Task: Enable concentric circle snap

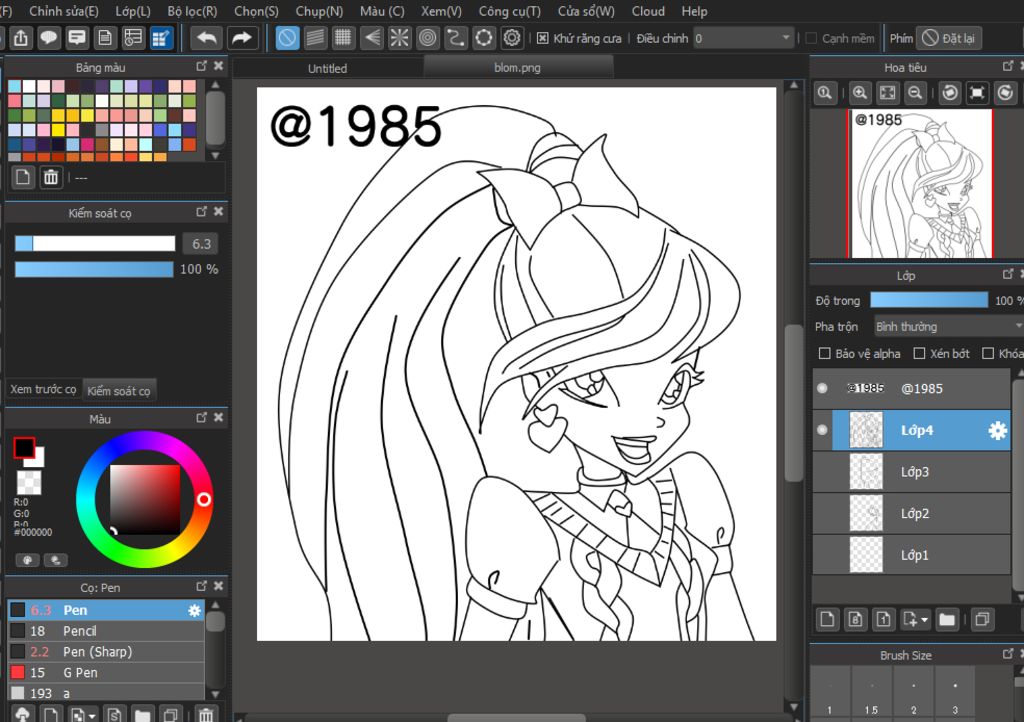Action: click(x=427, y=38)
